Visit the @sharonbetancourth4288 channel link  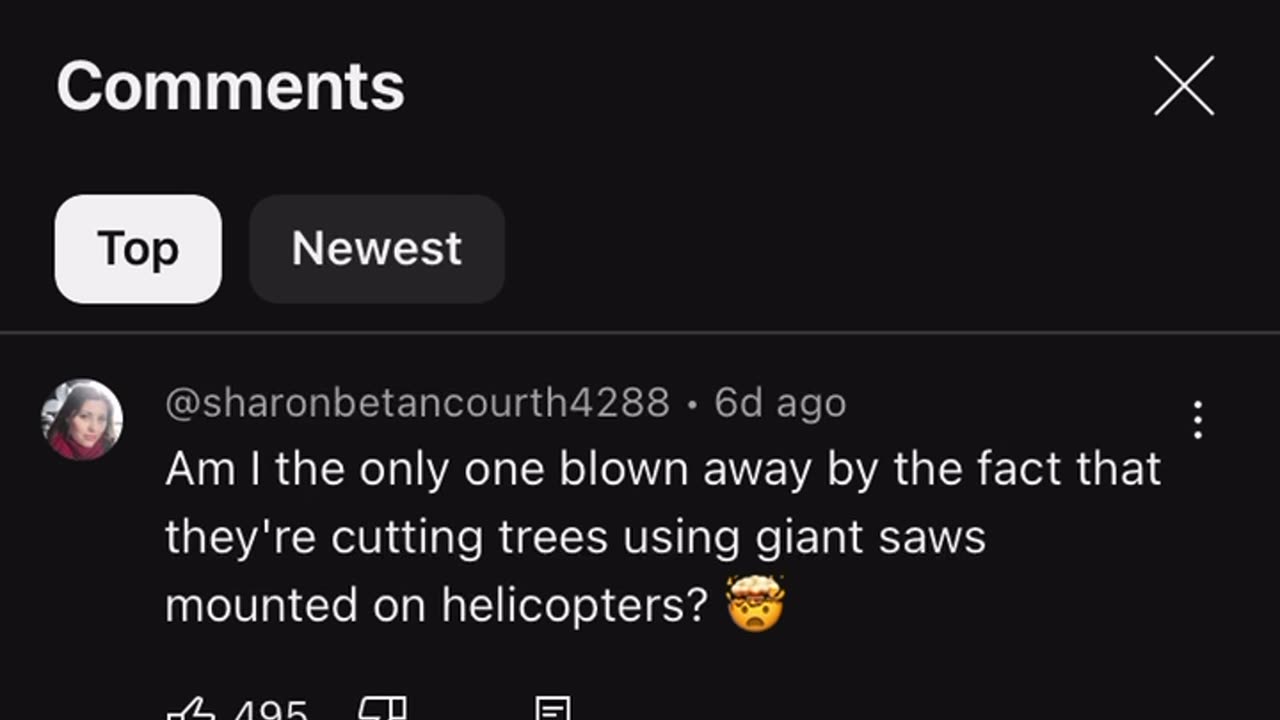pyautogui.click(x=417, y=403)
